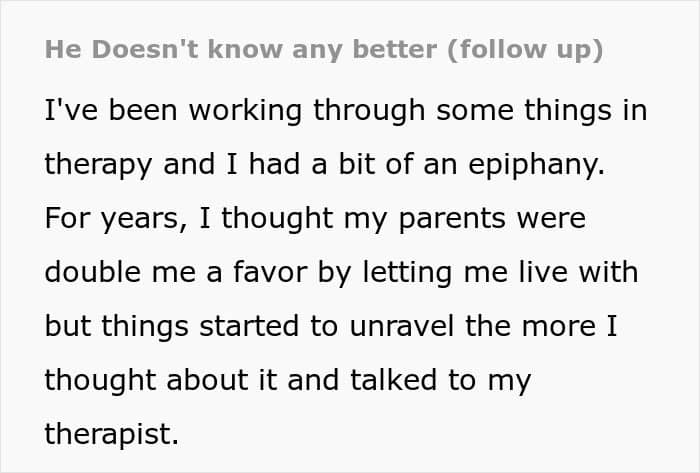
Task: Click the phrase "For years" in the text
Action: point(101,219)
